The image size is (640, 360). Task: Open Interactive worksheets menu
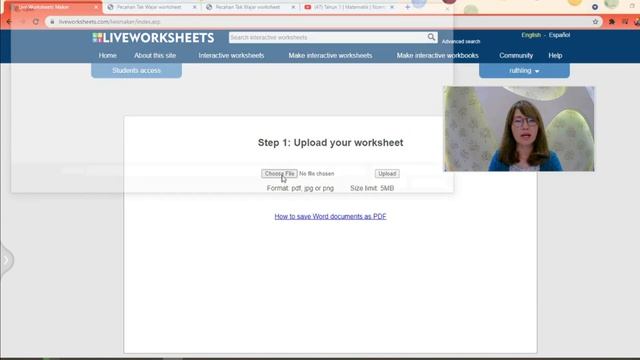coord(231,56)
